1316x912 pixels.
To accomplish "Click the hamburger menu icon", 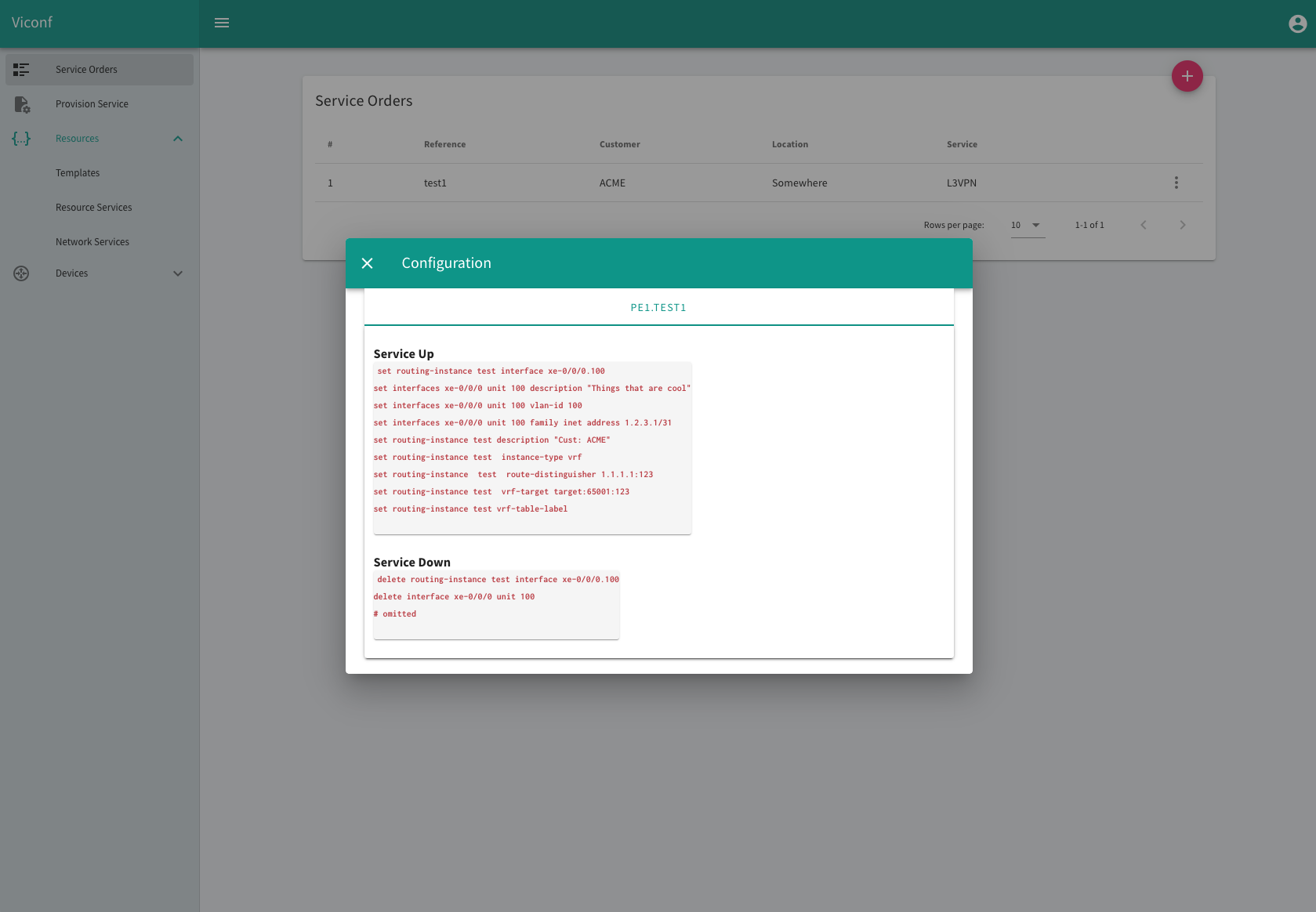I will pos(222,23).
